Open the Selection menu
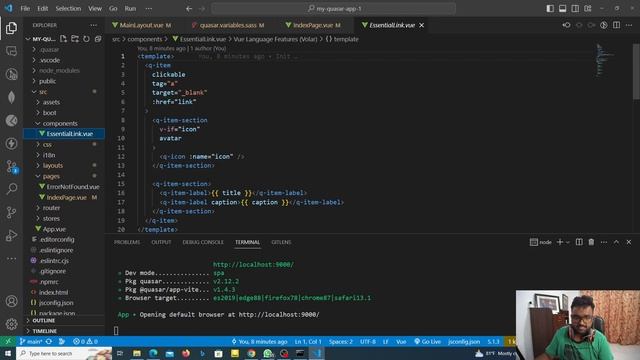This screenshot has height=360, width=640. 68,9
